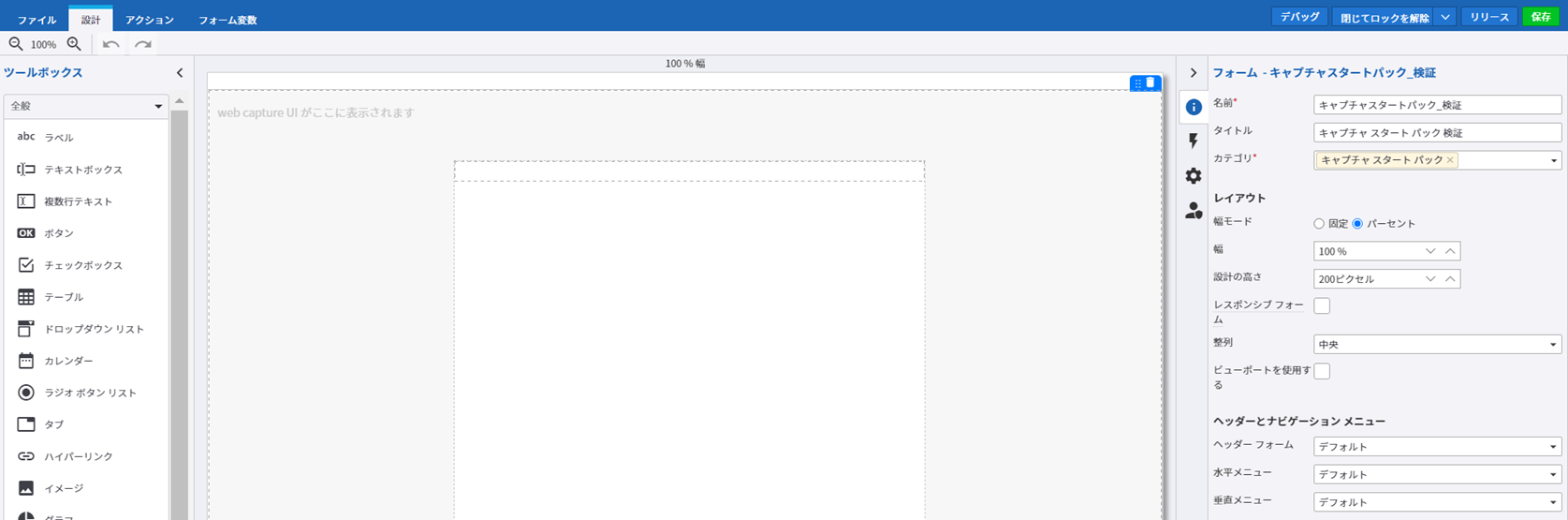Viewport: 1568px width, 520px height.
Task: Click the trash icon on form canvas
Action: (x=1150, y=83)
